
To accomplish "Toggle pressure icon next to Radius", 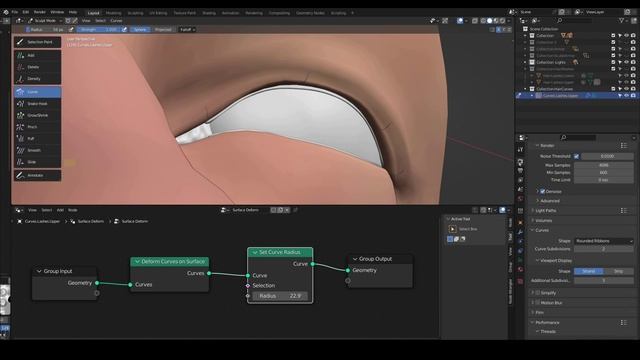I will (71, 29).
